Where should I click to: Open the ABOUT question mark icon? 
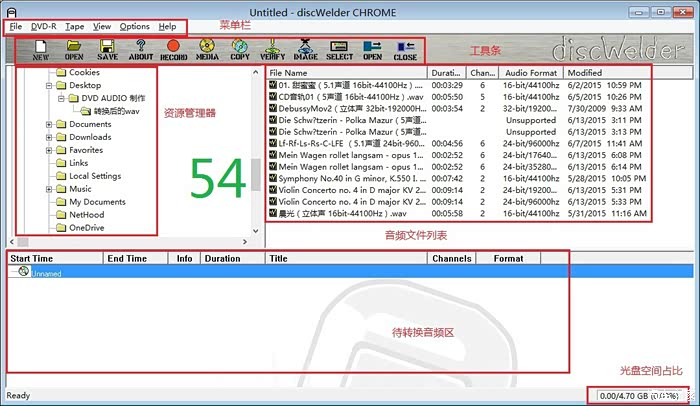pos(140,50)
